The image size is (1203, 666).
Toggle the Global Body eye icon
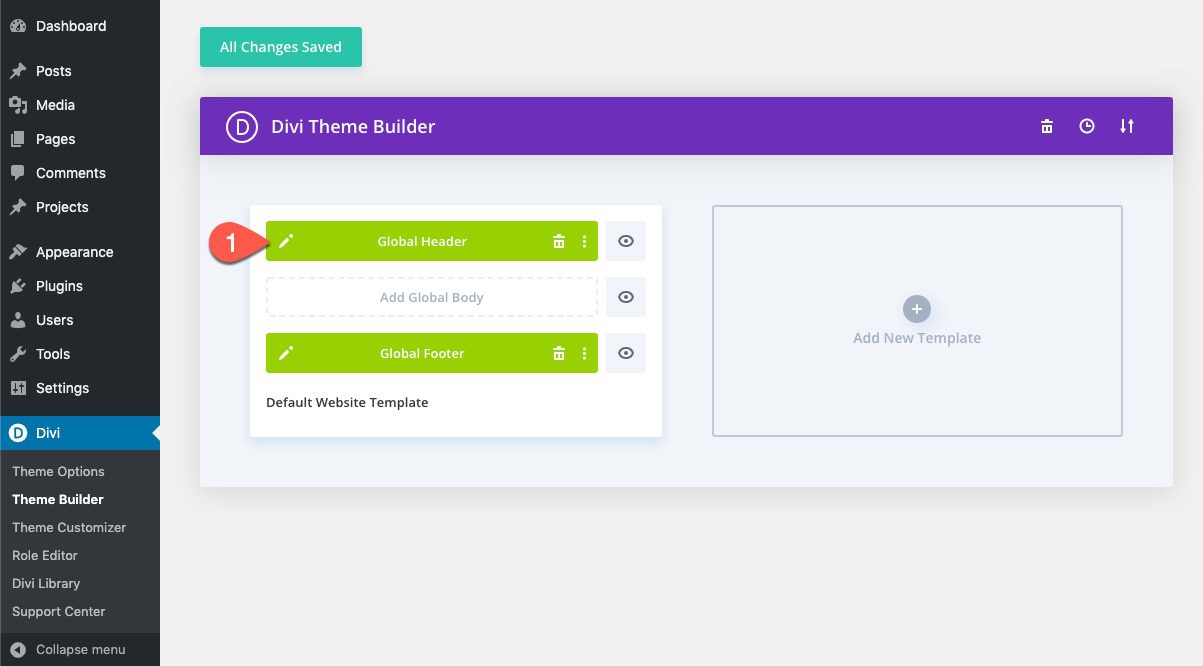626,297
